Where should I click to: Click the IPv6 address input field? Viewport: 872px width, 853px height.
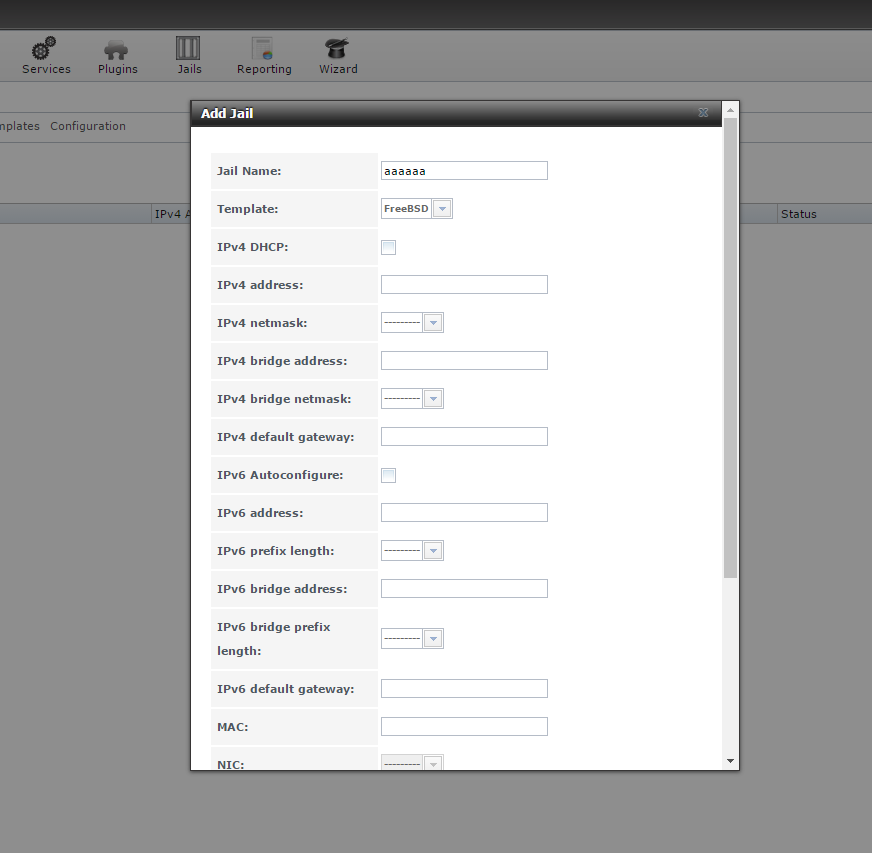click(x=464, y=513)
